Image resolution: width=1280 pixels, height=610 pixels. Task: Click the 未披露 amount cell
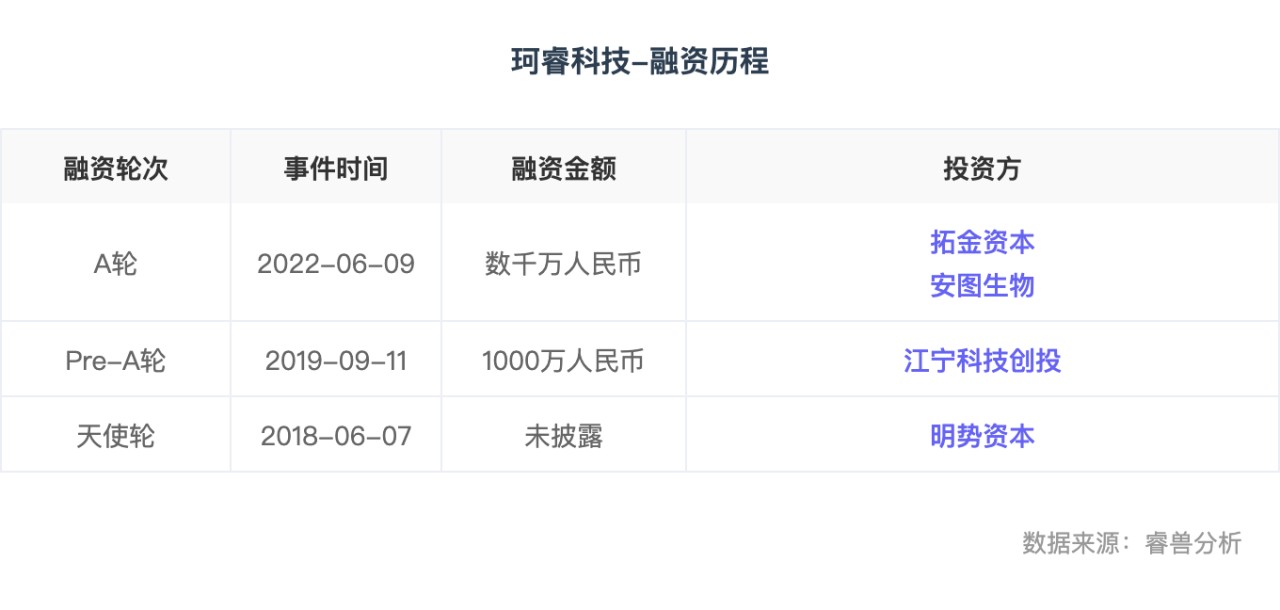pyautogui.click(x=564, y=436)
